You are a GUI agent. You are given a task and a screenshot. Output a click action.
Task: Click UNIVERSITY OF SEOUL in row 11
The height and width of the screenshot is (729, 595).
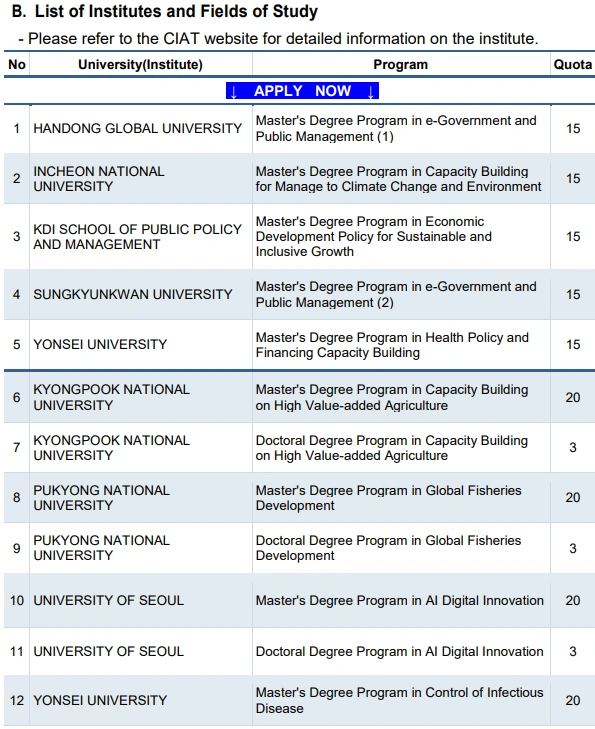coord(108,652)
